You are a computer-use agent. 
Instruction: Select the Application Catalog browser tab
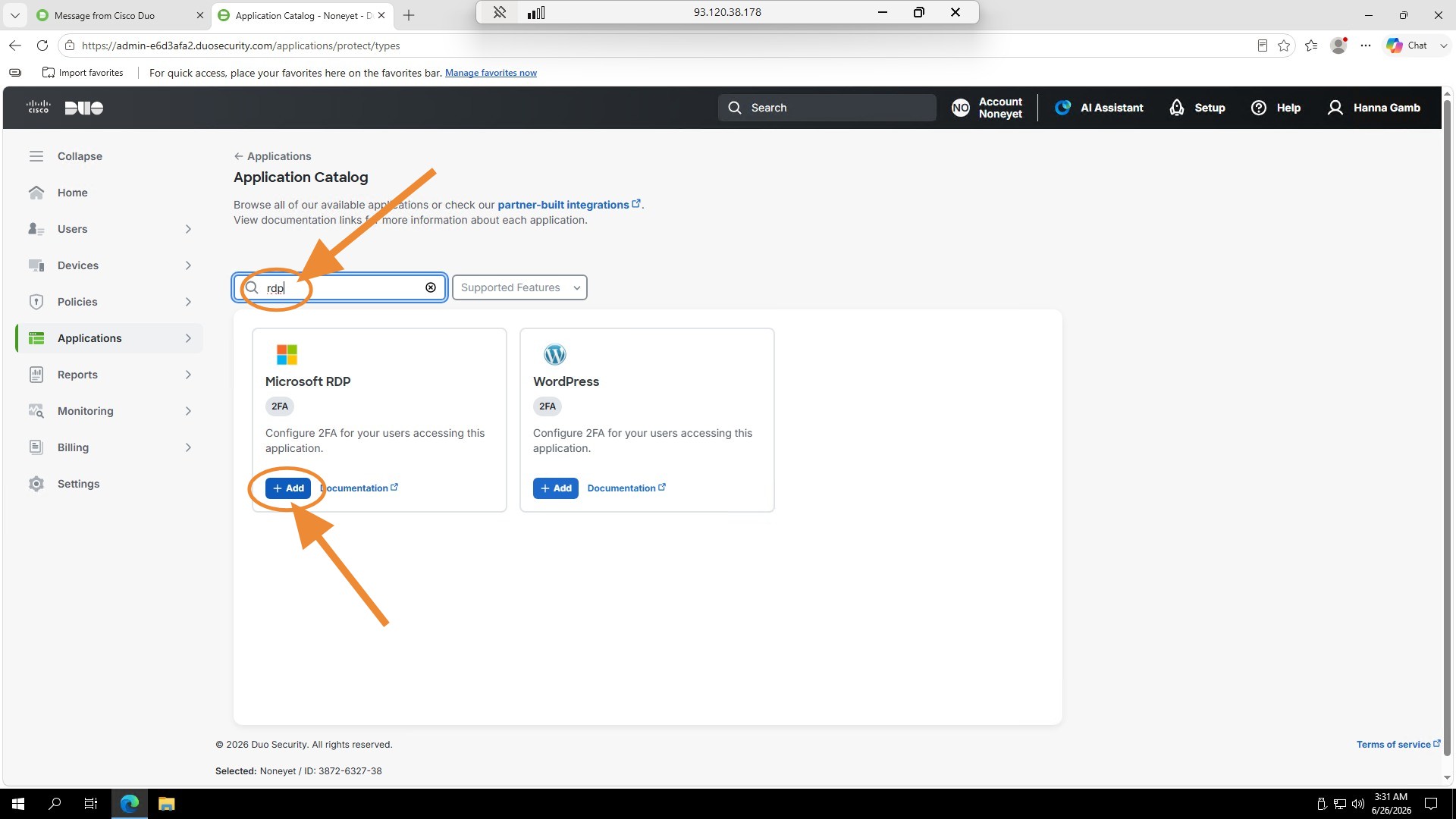click(x=302, y=15)
